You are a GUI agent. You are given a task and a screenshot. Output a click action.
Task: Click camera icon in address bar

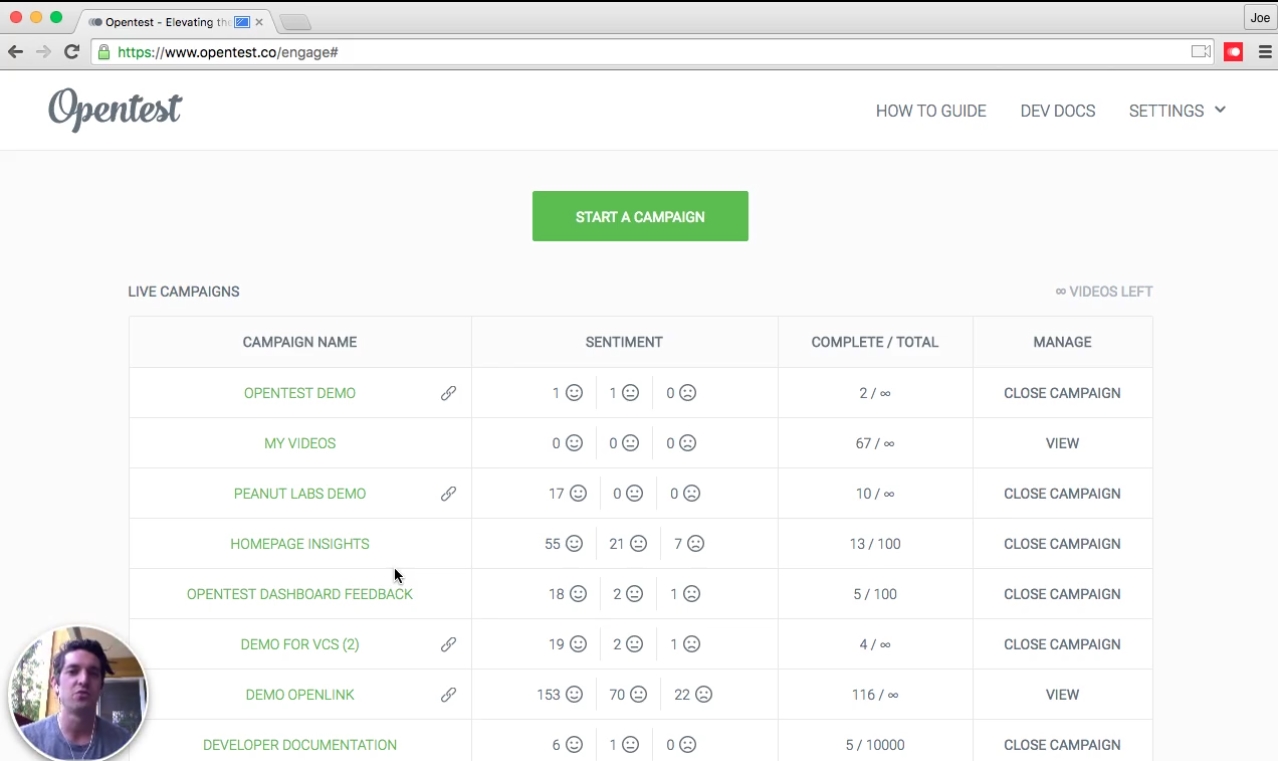[x=1201, y=52]
